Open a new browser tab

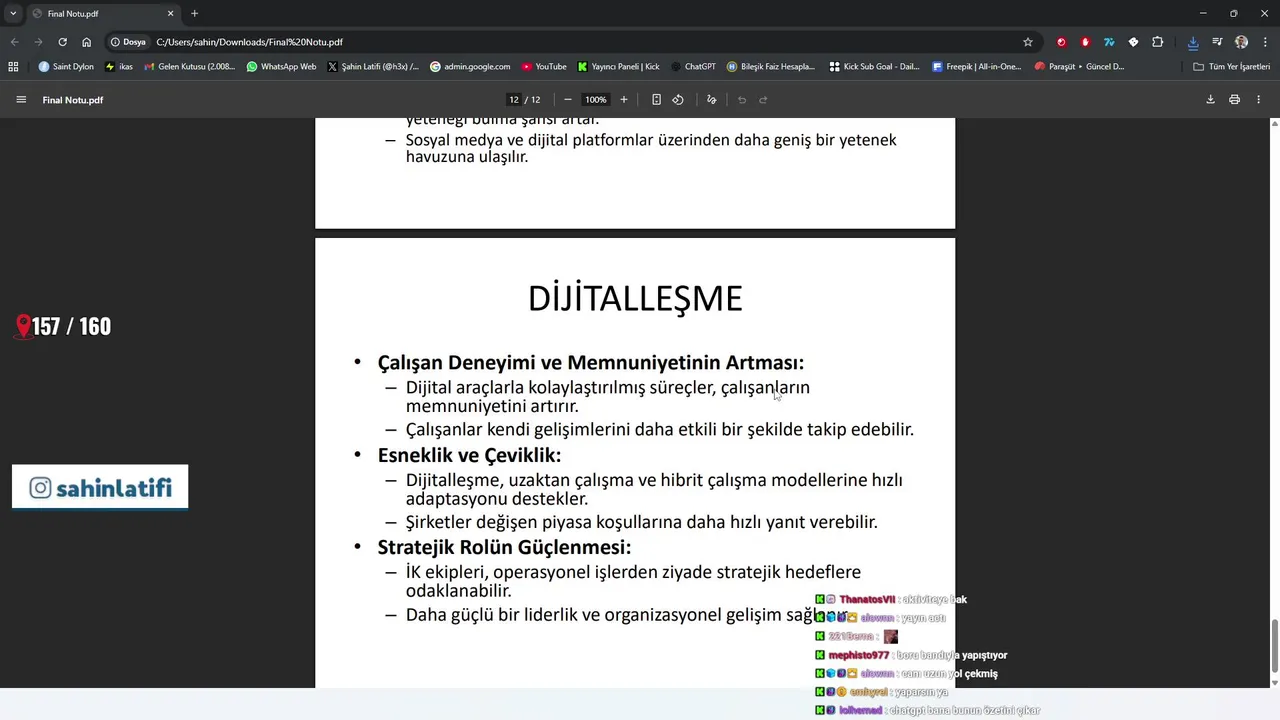[194, 14]
